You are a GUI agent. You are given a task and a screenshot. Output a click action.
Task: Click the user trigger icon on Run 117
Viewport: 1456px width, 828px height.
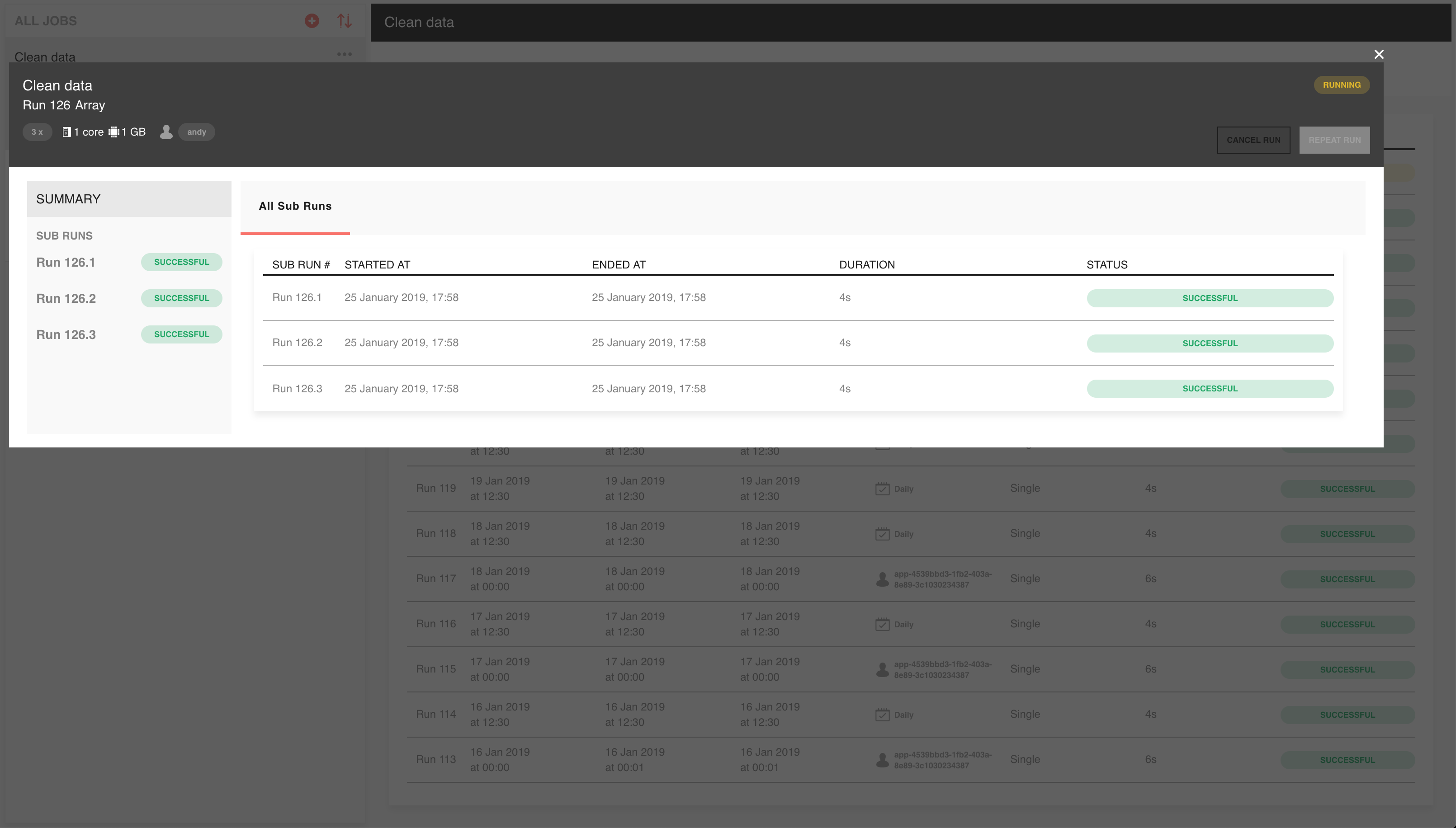pyautogui.click(x=882, y=579)
